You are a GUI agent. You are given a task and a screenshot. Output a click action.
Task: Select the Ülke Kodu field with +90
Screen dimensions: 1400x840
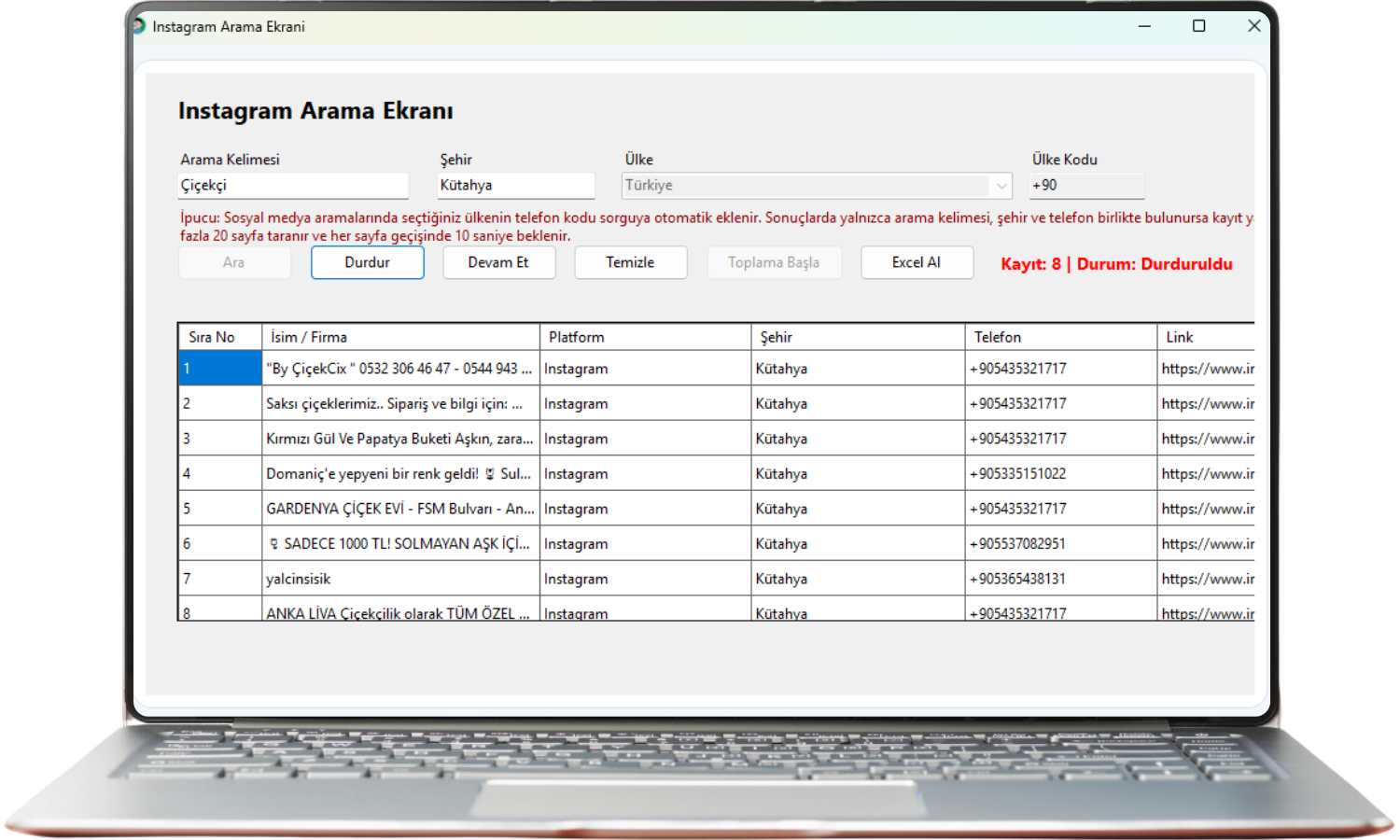(1086, 186)
